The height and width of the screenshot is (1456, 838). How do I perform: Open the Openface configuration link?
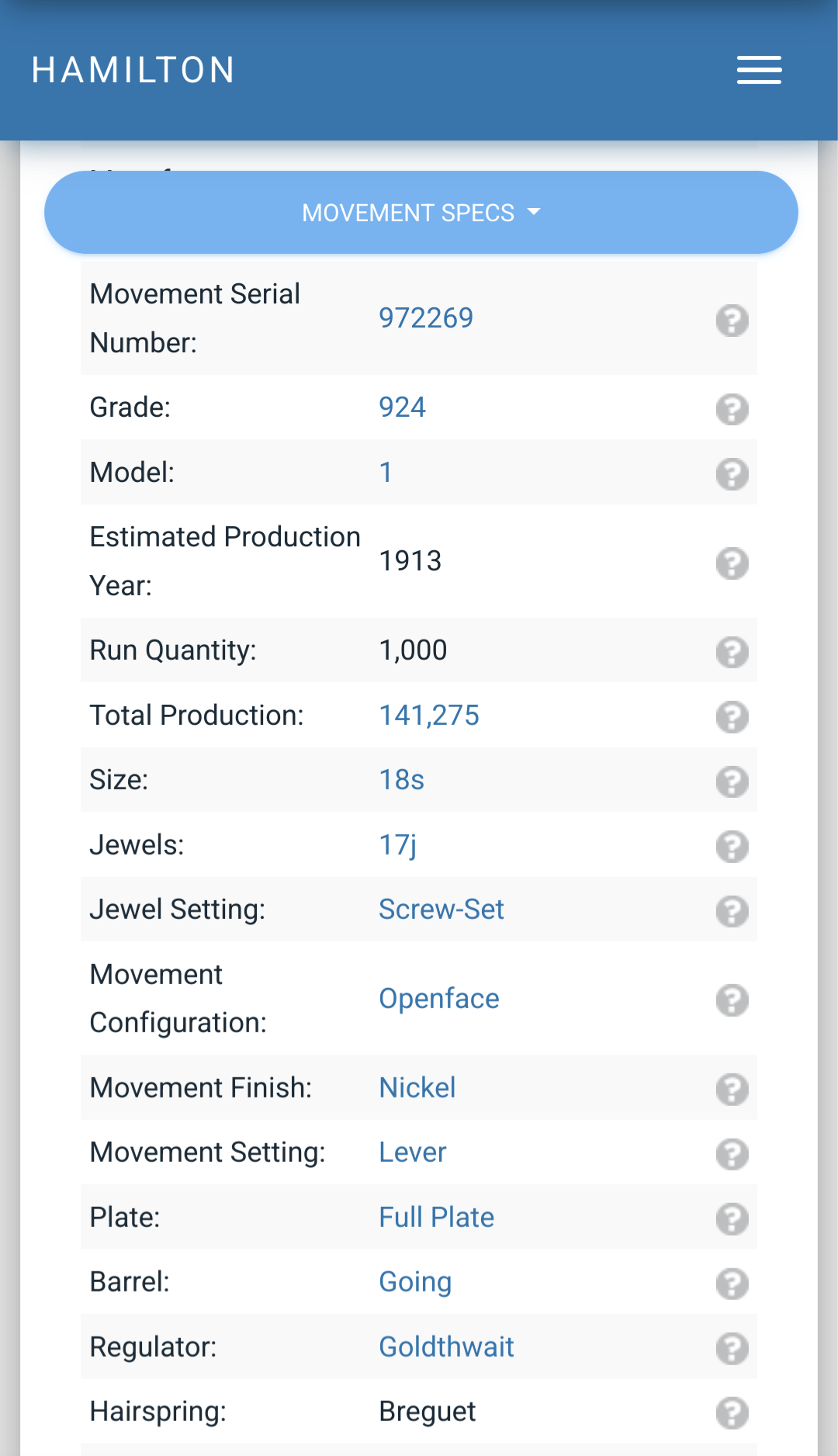coord(438,999)
